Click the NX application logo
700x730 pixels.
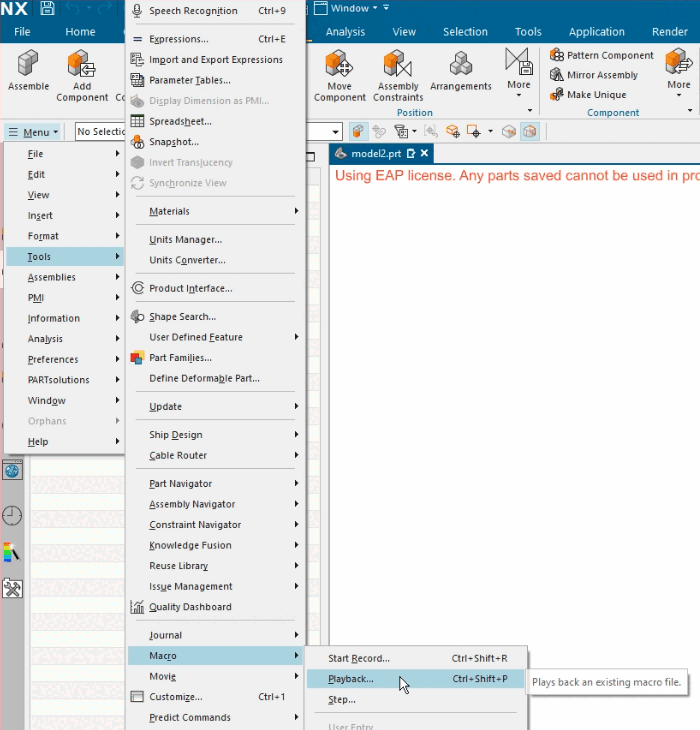coord(14,8)
